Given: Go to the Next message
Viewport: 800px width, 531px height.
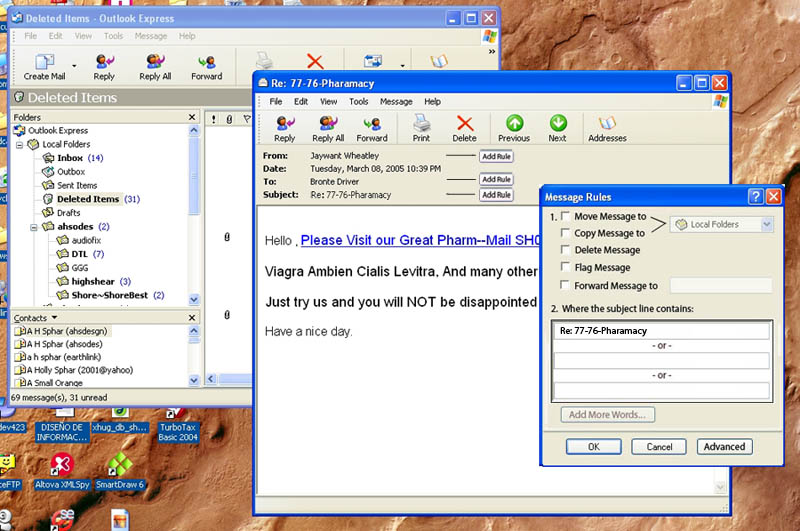Looking at the screenshot, I should [558, 129].
